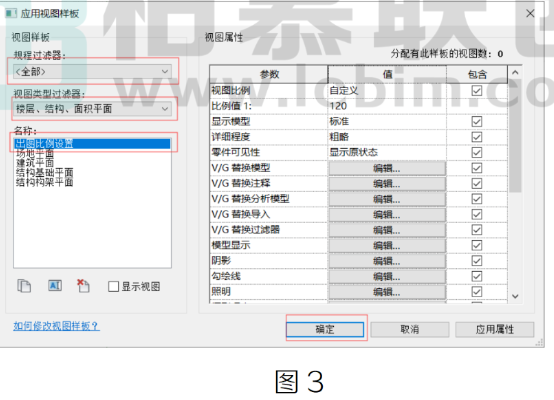Click 编辑 button for V/G 替换模型

pyautogui.click(x=387, y=169)
